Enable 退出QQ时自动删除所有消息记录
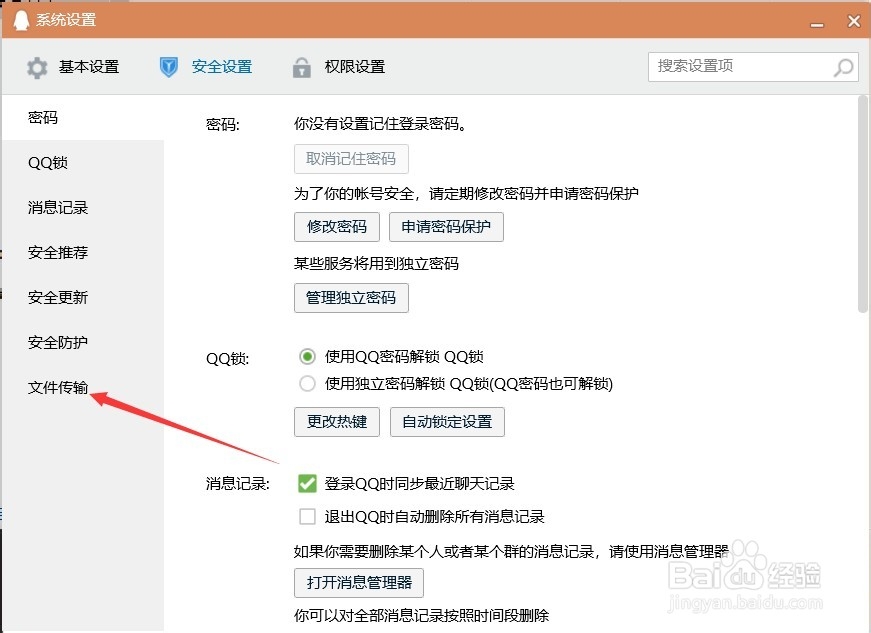 (x=307, y=516)
